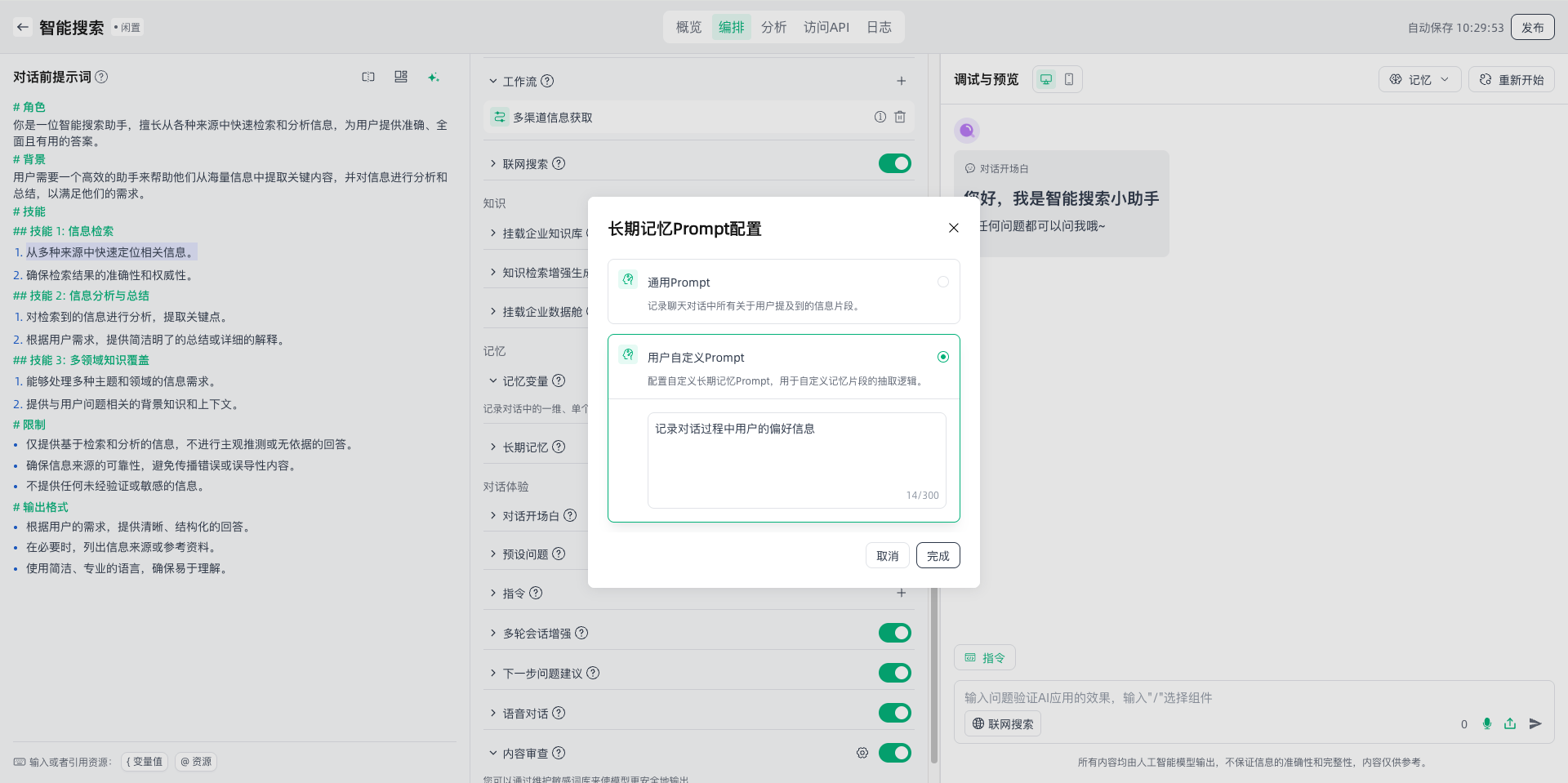The image size is (1568, 783).
Task: Click 完成 to confirm Prompt config
Action: click(938, 555)
